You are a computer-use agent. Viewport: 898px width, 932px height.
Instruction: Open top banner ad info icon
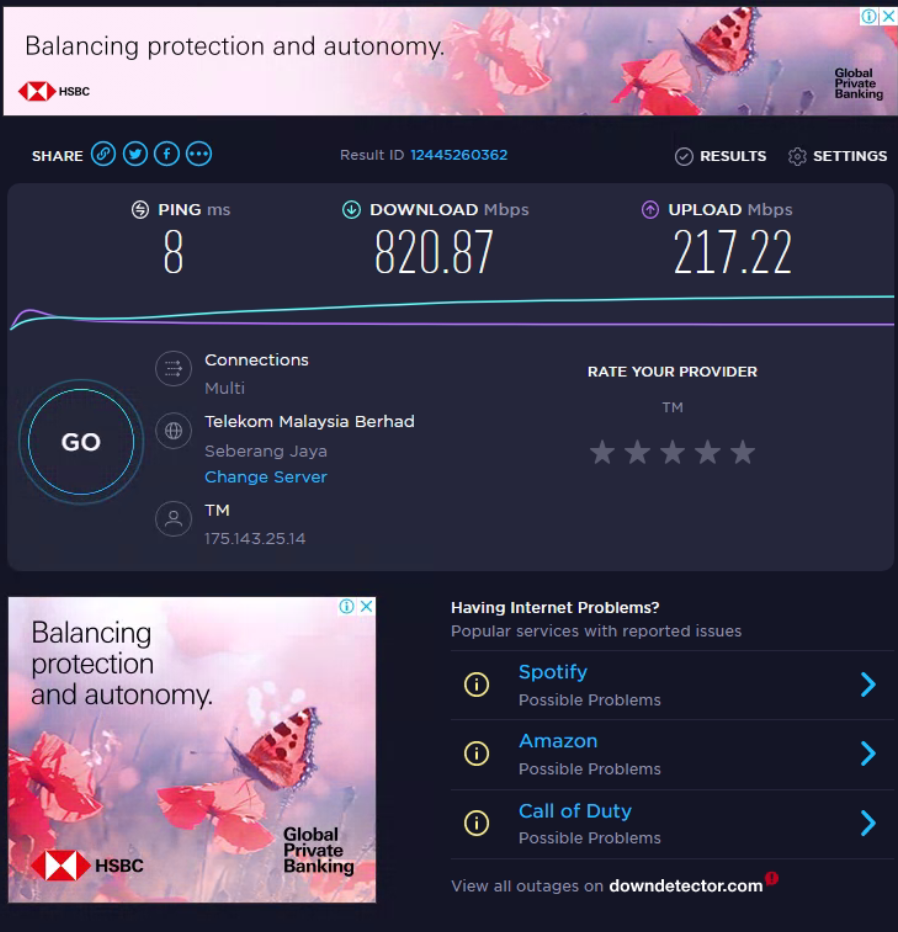869,17
